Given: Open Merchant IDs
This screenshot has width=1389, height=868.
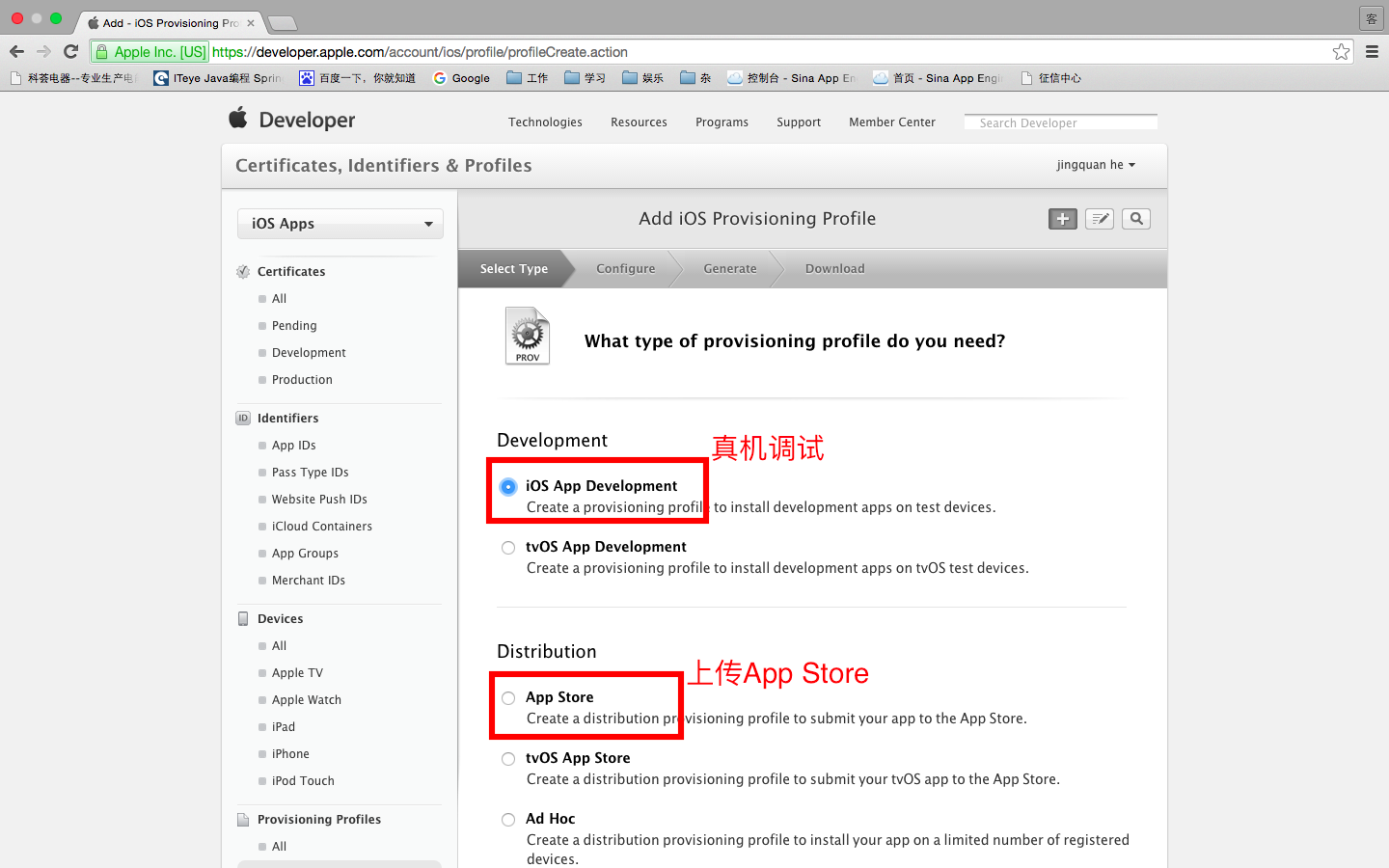Looking at the screenshot, I should click(308, 581).
